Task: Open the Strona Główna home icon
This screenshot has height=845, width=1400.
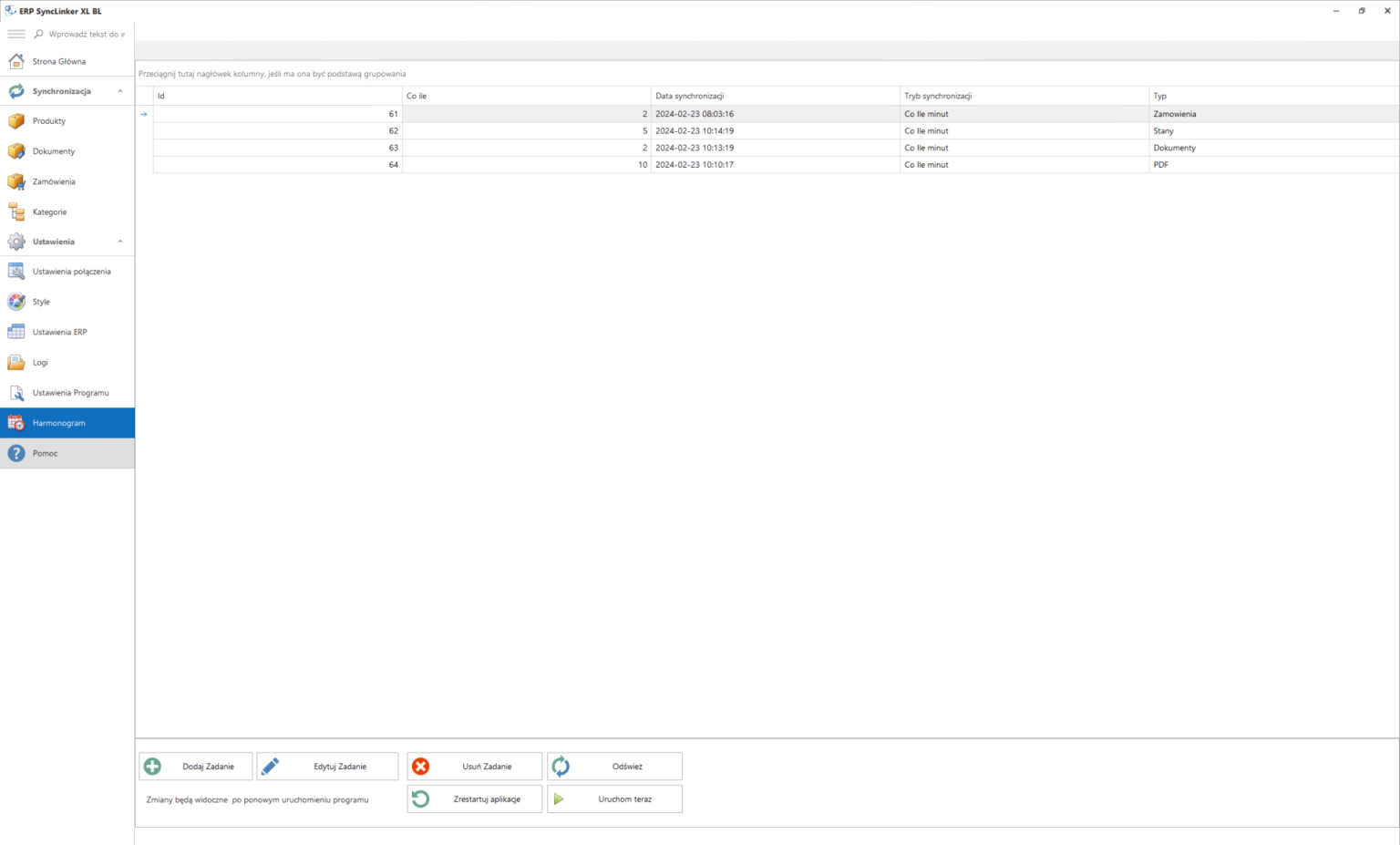Action: (15, 60)
